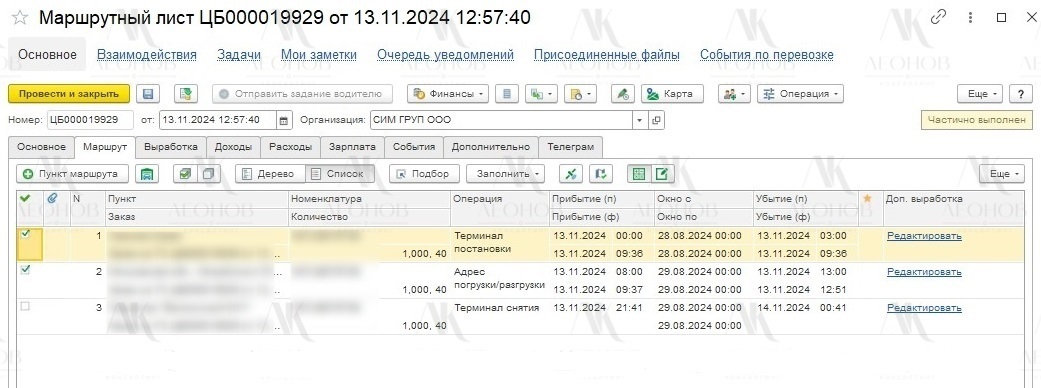Switch to Зарплата tab
The height and width of the screenshot is (388, 1041).
click(352, 147)
